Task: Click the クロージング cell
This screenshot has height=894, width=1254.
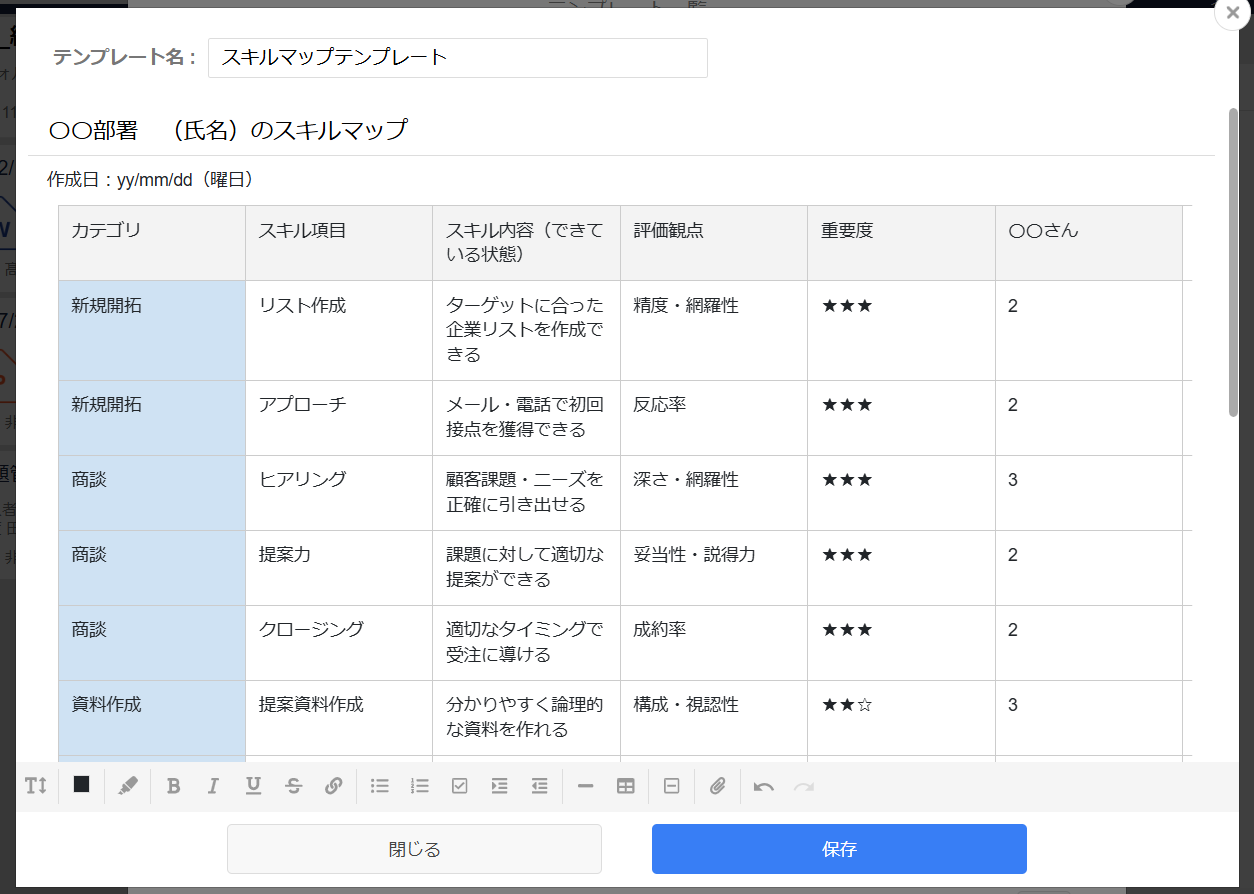Action: (x=339, y=643)
